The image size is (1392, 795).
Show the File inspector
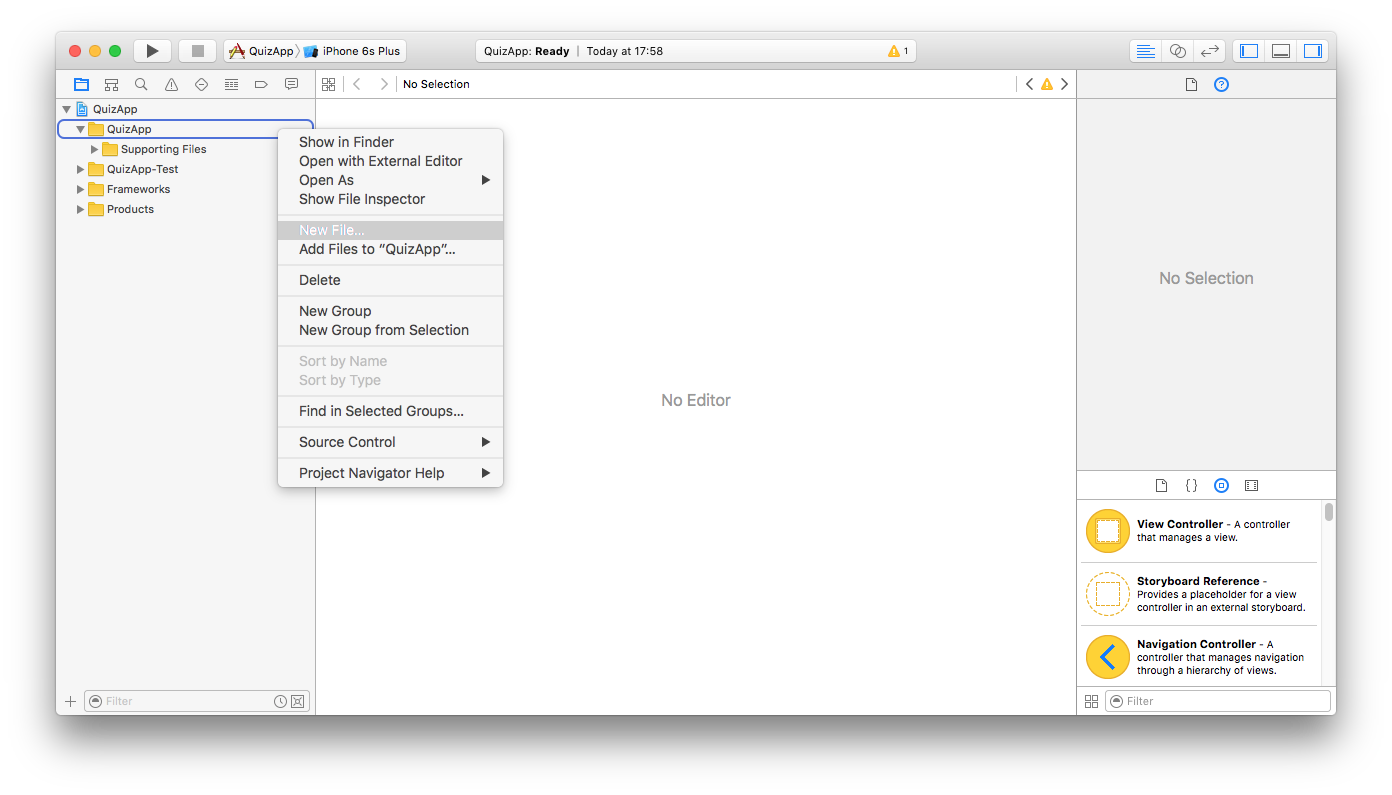coord(1191,84)
